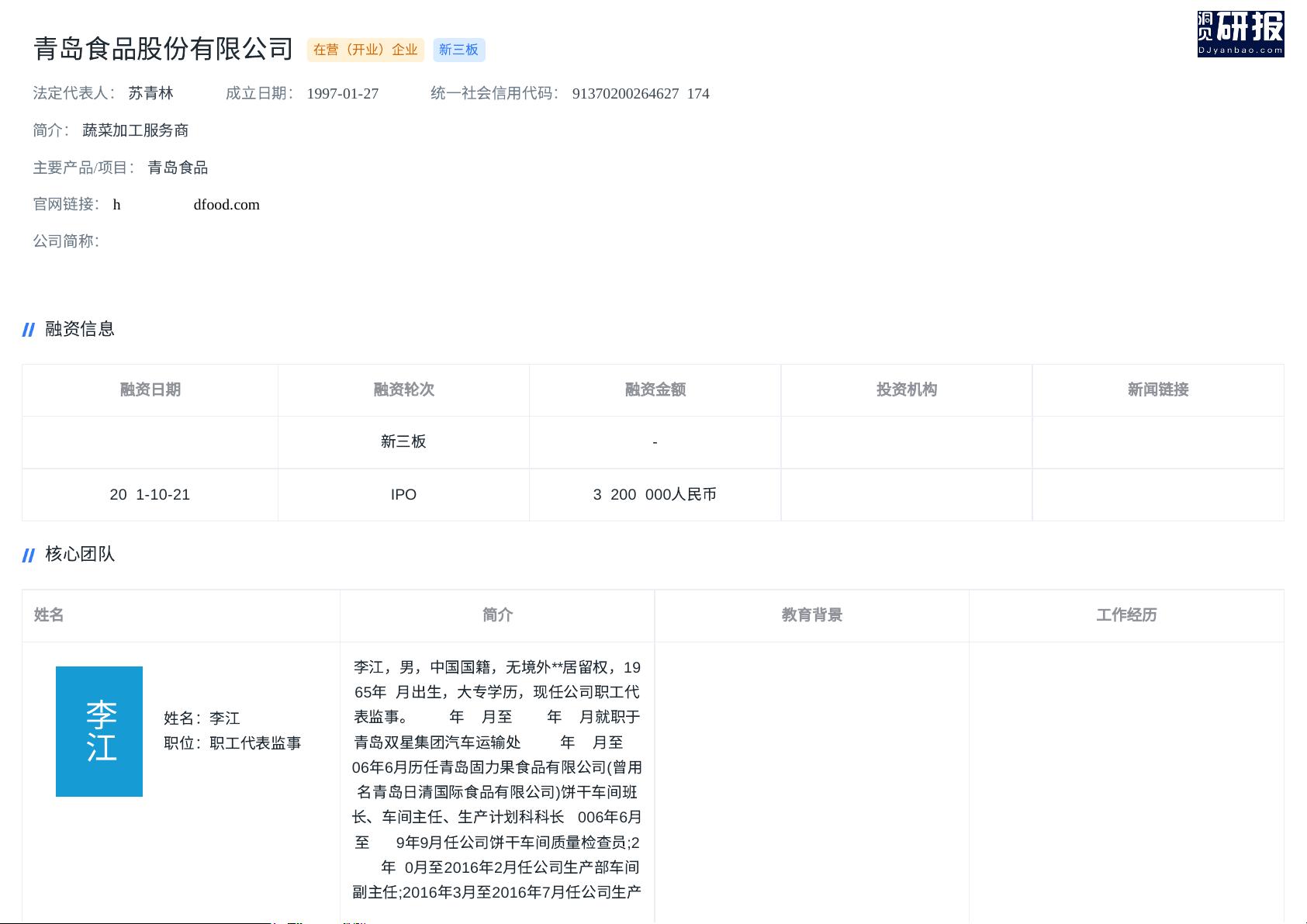Click 李江's biography paragraph
Viewport: 1307px width, 924px height.
pyautogui.click(x=497, y=780)
